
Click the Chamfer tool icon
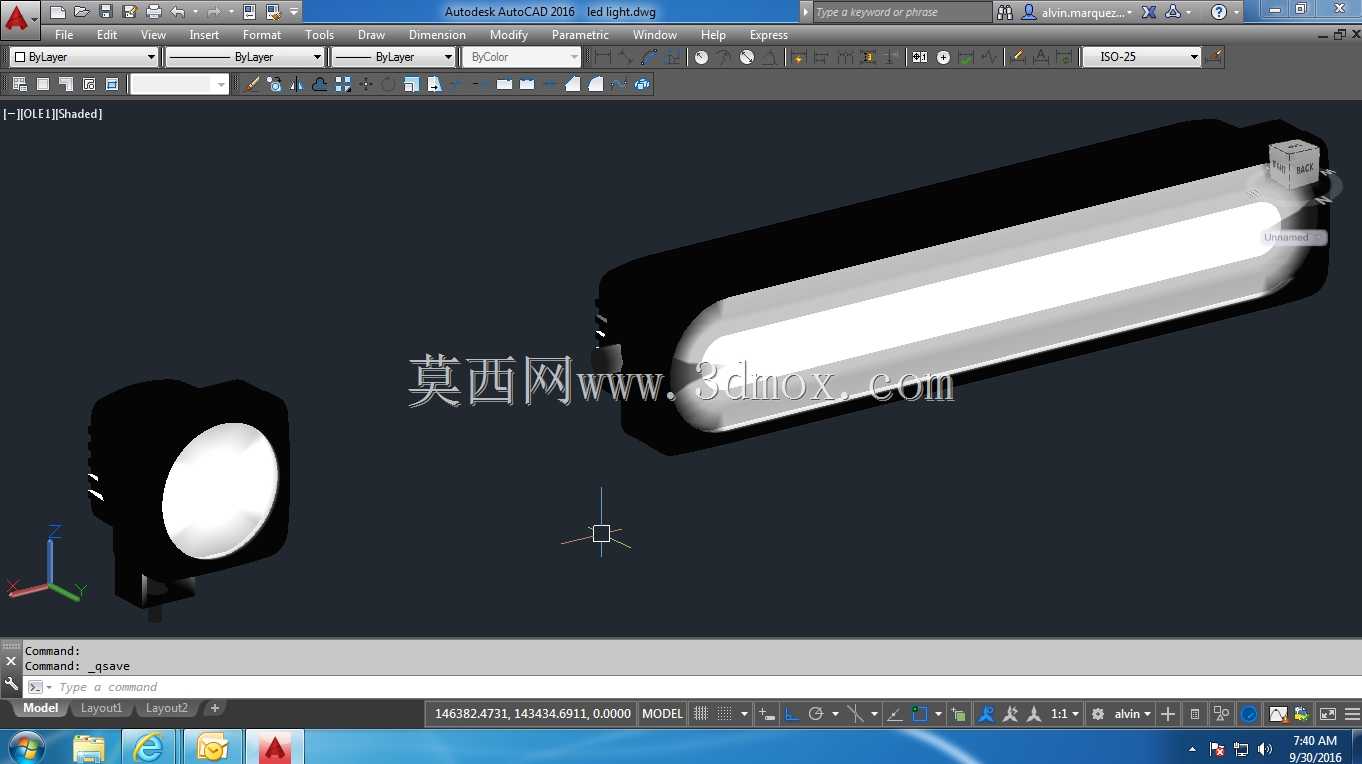point(573,84)
